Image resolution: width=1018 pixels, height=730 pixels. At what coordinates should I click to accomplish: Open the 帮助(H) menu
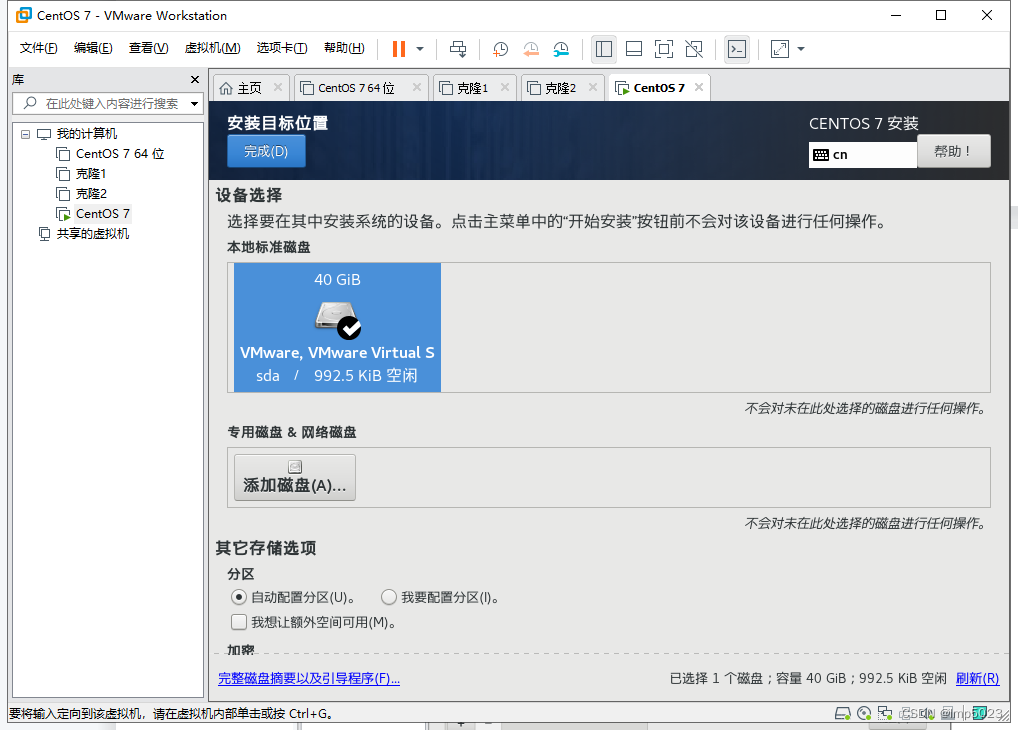344,48
